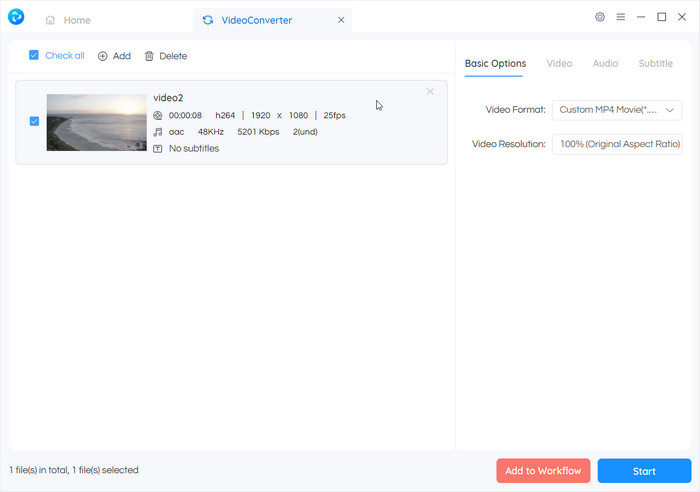The width and height of the screenshot is (700, 492).
Task: Click the No subtitles text
Action: coord(194,149)
